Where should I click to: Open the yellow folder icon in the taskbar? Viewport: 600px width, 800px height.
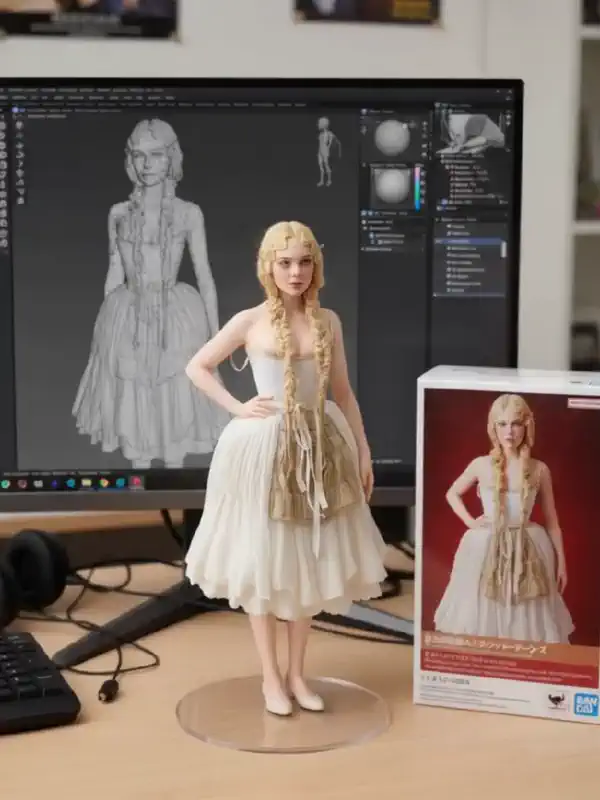tap(86, 483)
